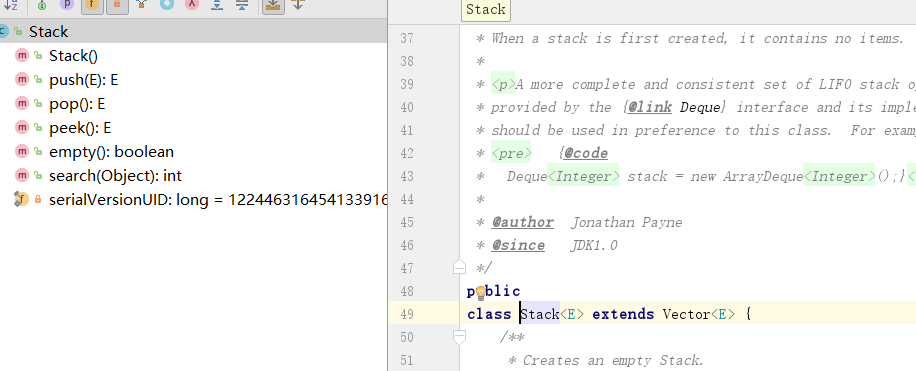Click 'Creates an empty Stack.' comment

tap(613, 360)
